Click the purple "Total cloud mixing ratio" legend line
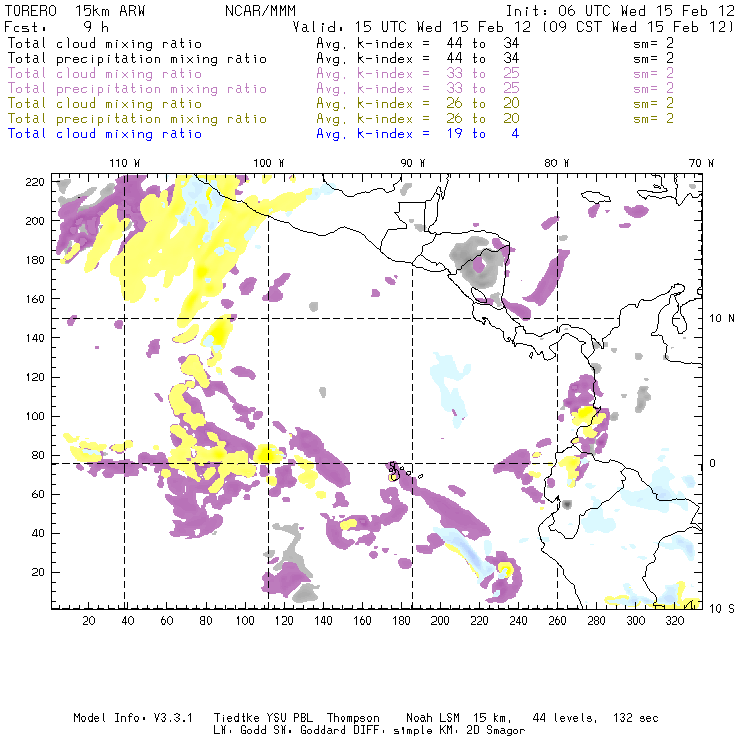The width and height of the screenshot is (740, 740). (x=105, y=74)
